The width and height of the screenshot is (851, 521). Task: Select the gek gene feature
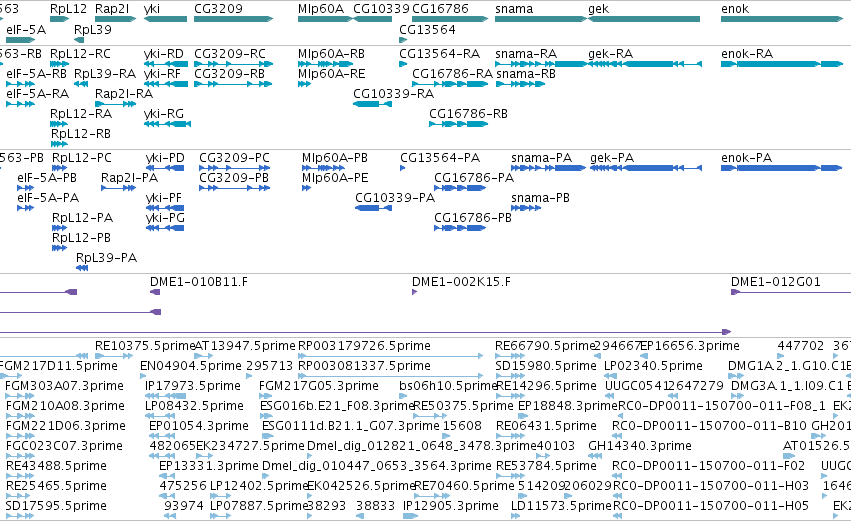(x=644, y=19)
